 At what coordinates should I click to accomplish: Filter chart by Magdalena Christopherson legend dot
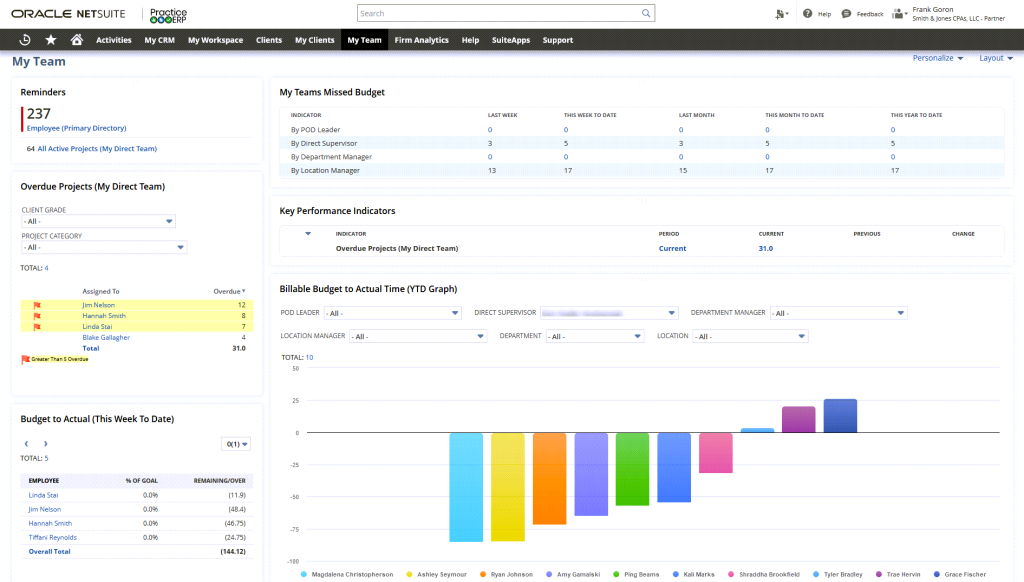pyautogui.click(x=303, y=573)
